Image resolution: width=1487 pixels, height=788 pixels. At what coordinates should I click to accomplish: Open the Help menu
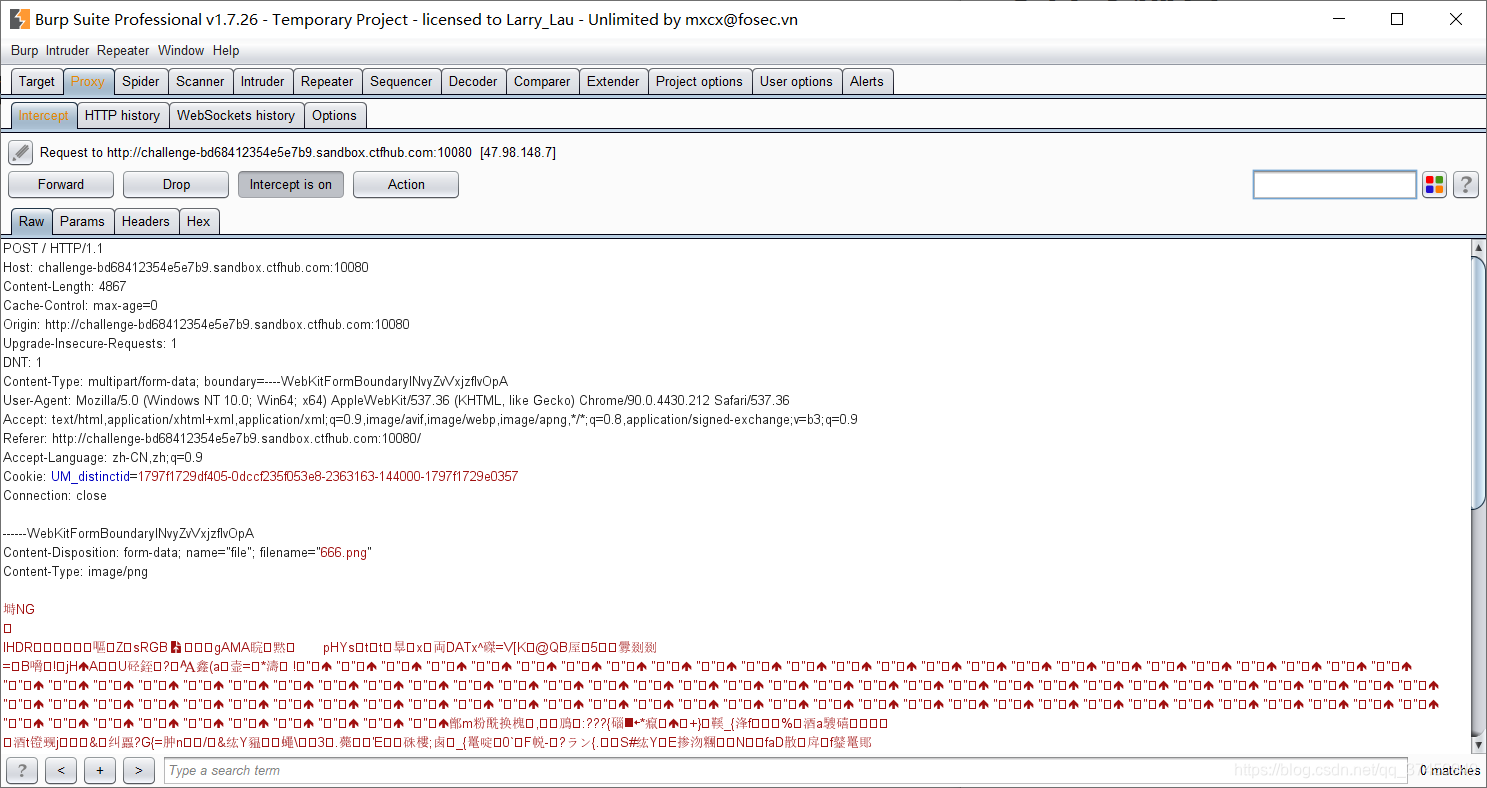coord(226,50)
